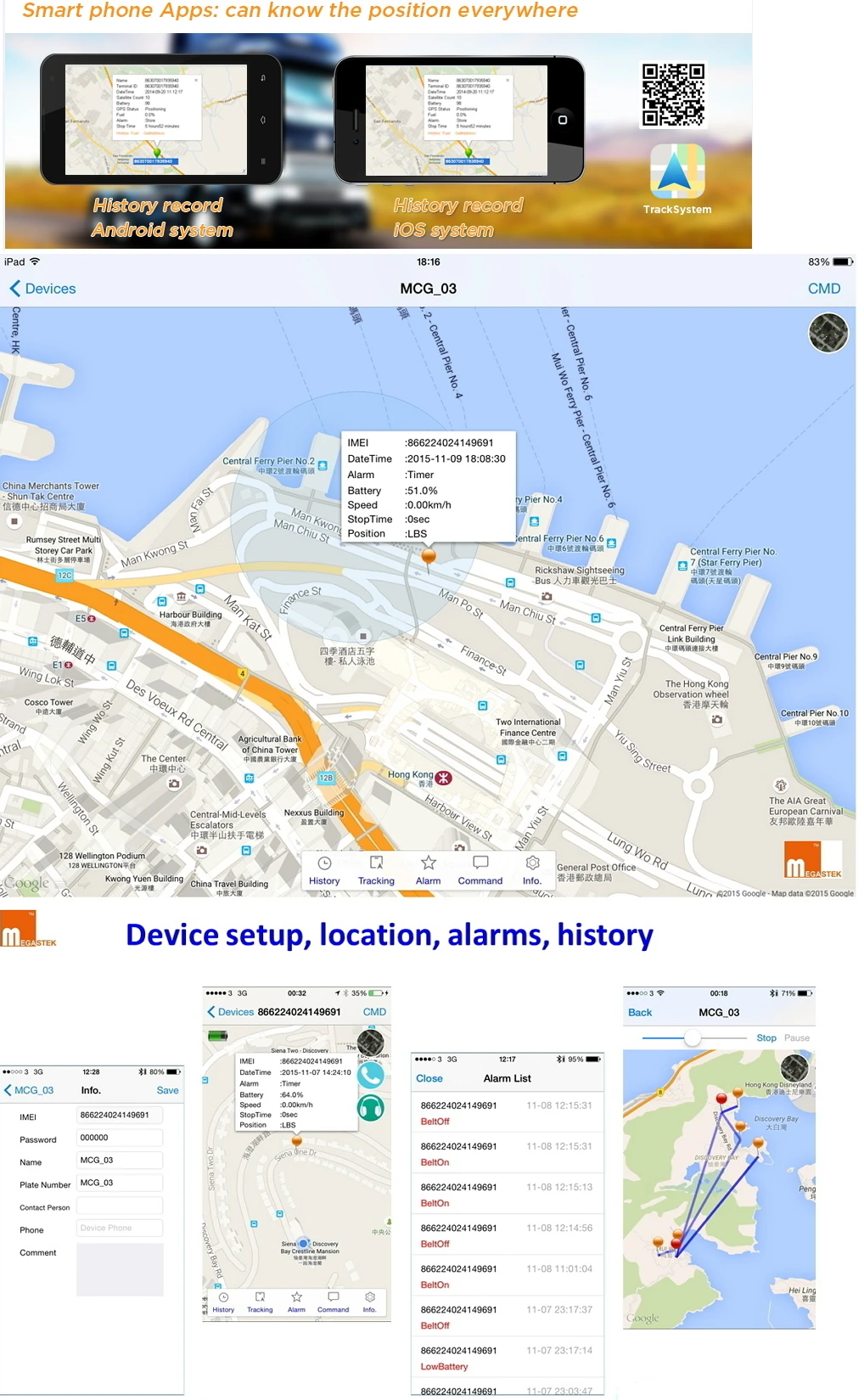Click the IMEI input field
The image size is (864, 1400).
(x=119, y=1116)
